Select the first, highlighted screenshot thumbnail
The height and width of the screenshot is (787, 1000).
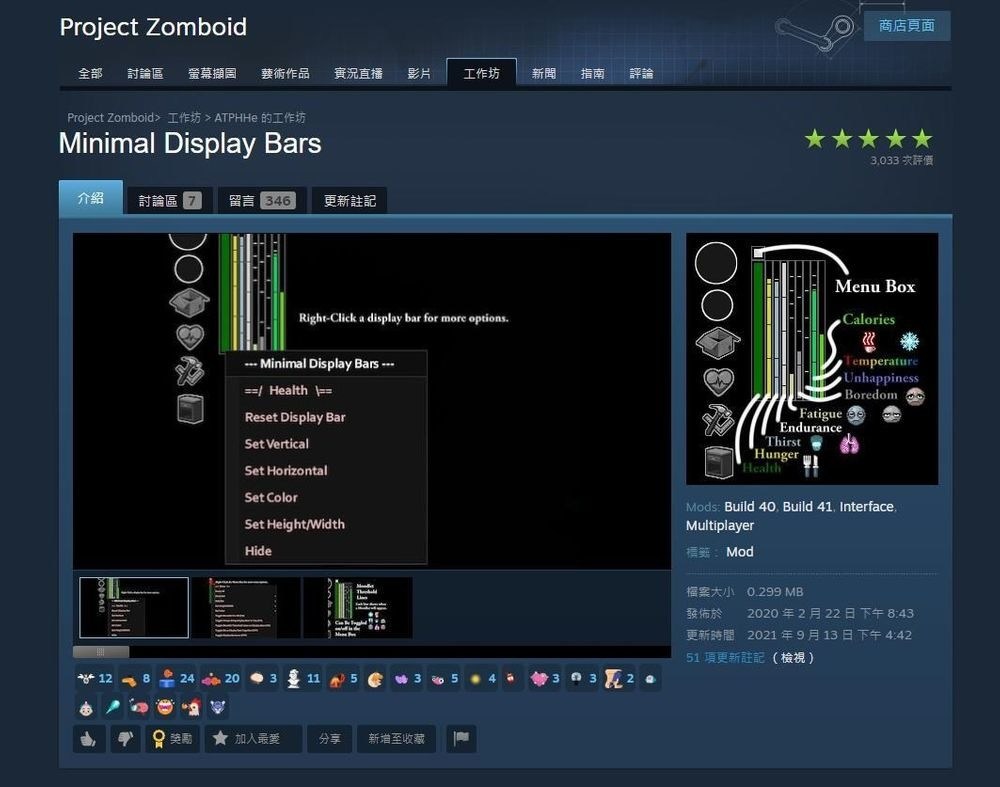pos(134,608)
